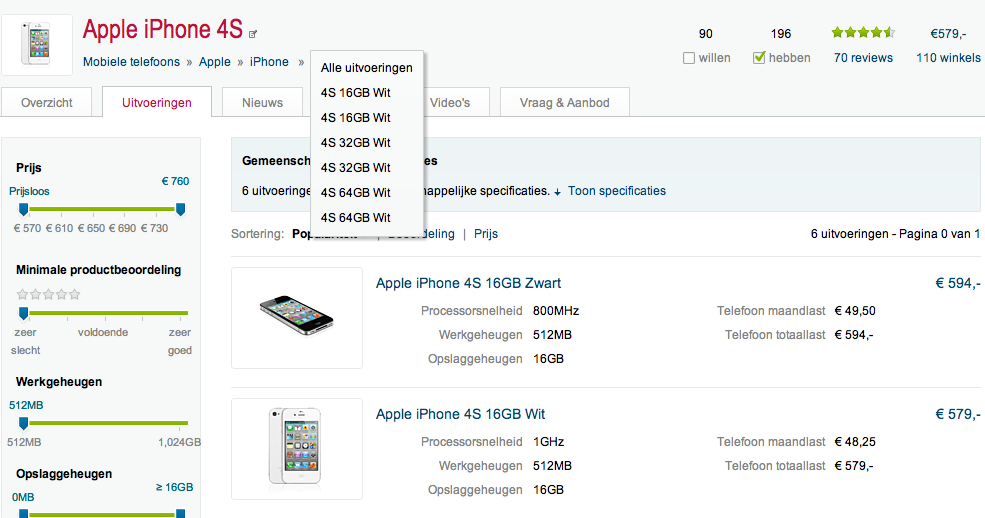View the '110 winkels' link

click(948, 58)
